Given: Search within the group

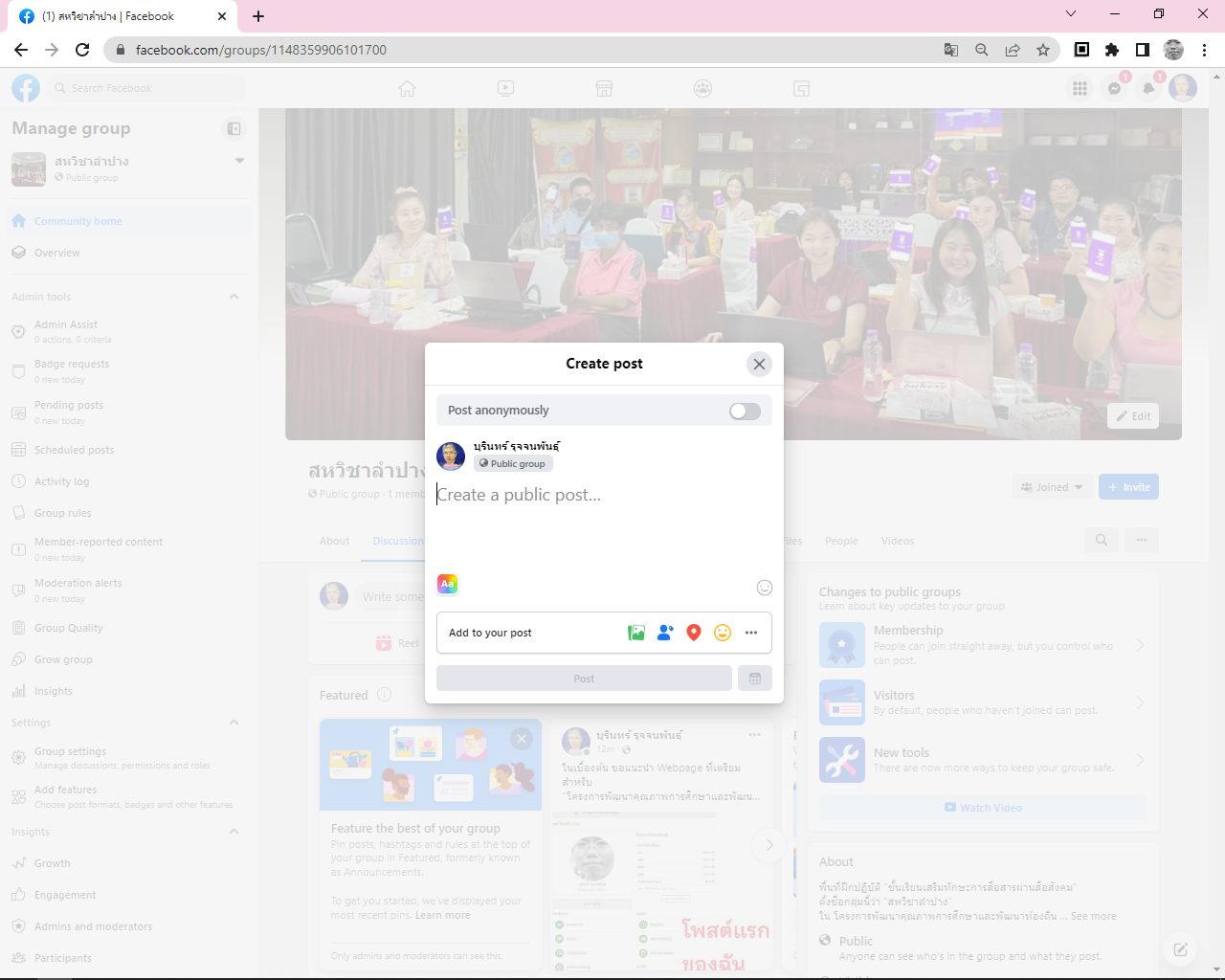Looking at the screenshot, I should point(1102,541).
